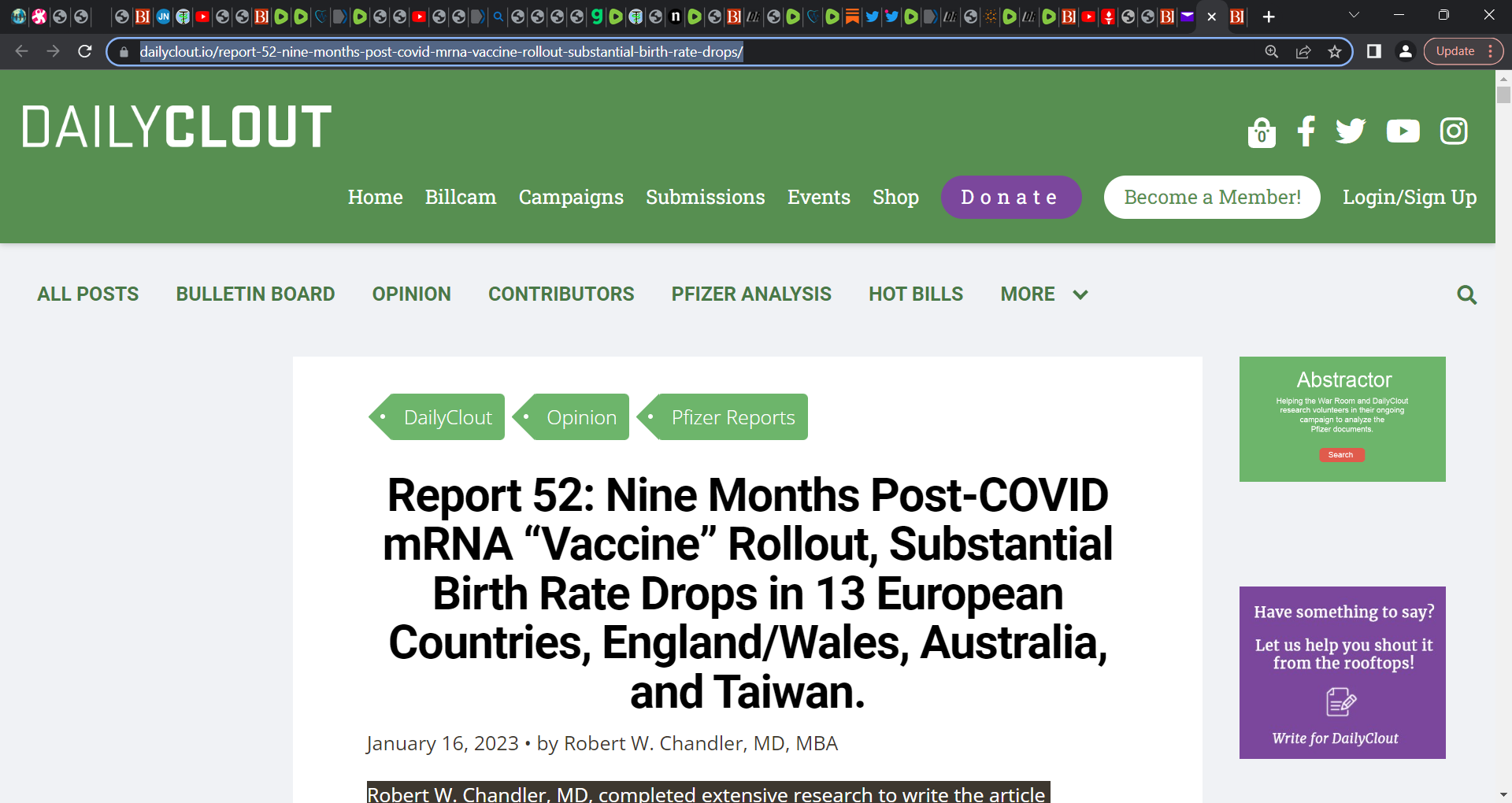Open the shopping cart icon
This screenshot has width=1512, height=803.
pos(1262,132)
